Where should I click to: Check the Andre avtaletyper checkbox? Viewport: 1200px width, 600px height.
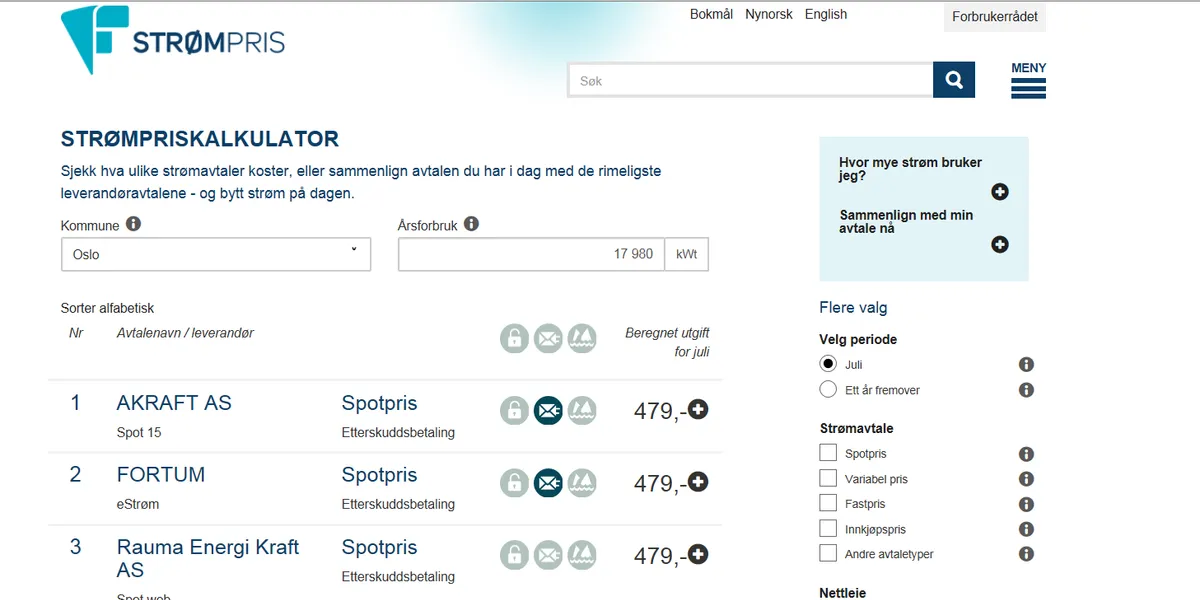pos(828,553)
